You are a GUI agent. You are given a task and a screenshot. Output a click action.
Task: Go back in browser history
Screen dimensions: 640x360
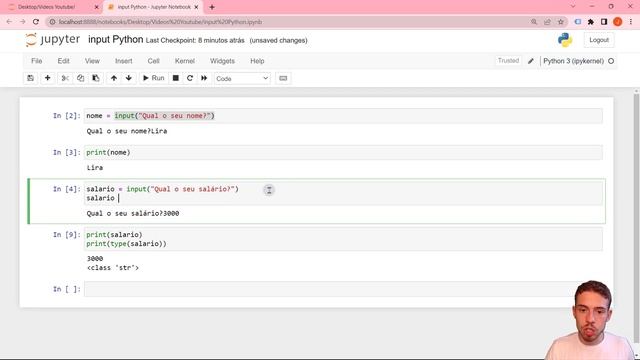click(x=9, y=22)
